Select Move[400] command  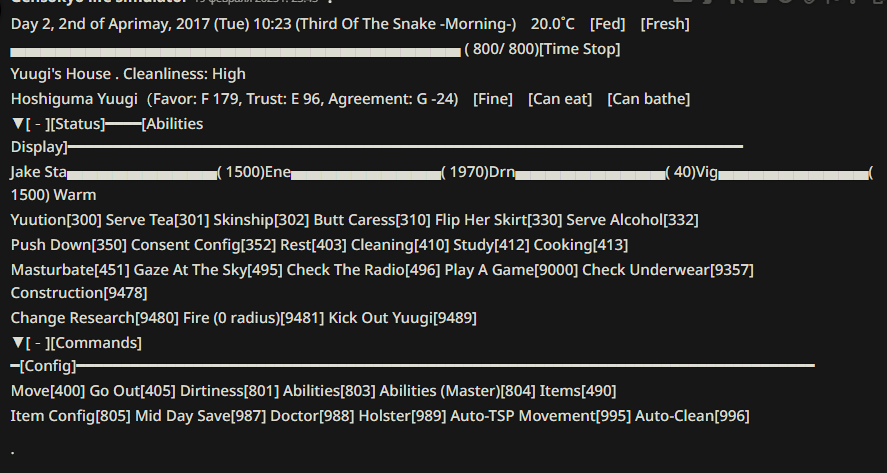point(48,391)
